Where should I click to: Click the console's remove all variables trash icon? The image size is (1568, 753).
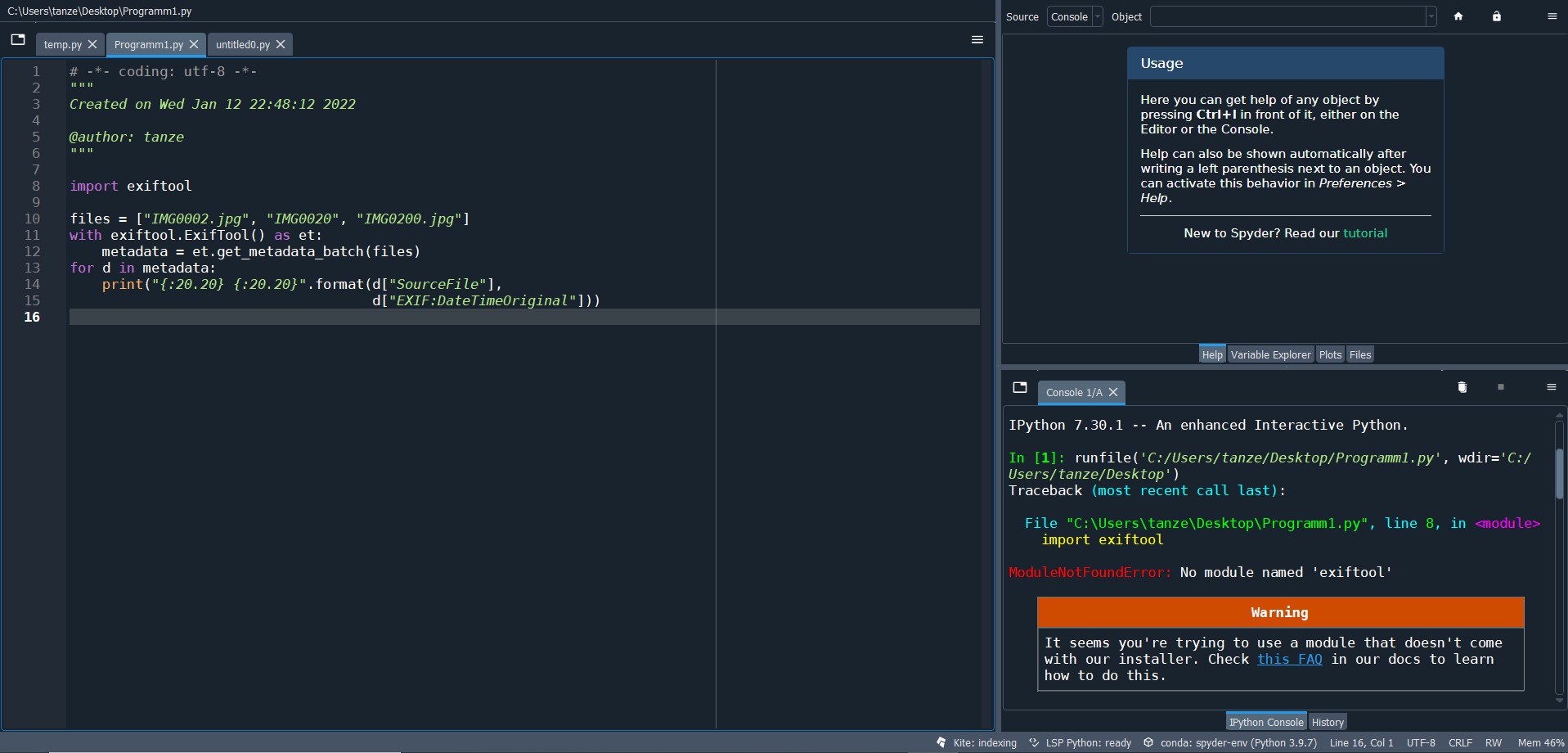(x=1462, y=387)
